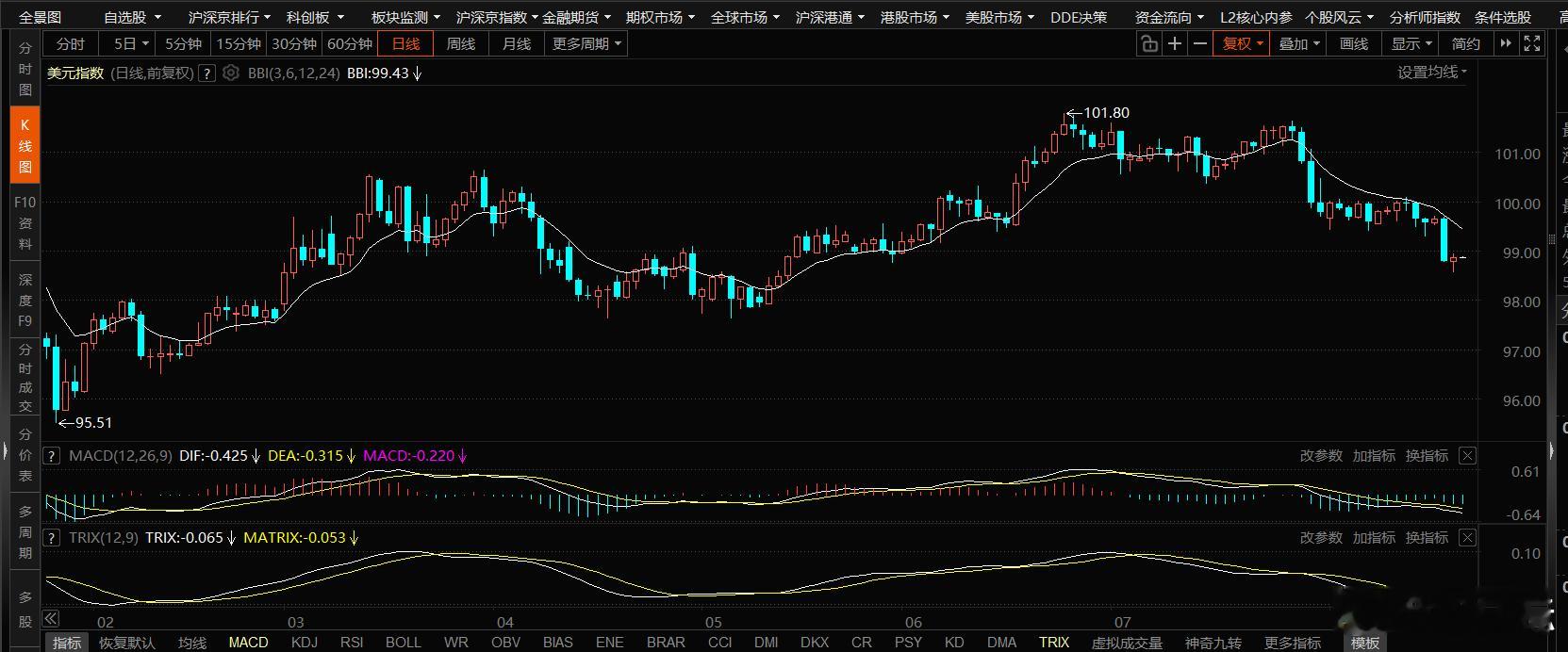Open BBI indicator settings gear
Viewport: 1568px width, 652px height.
[x=231, y=73]
